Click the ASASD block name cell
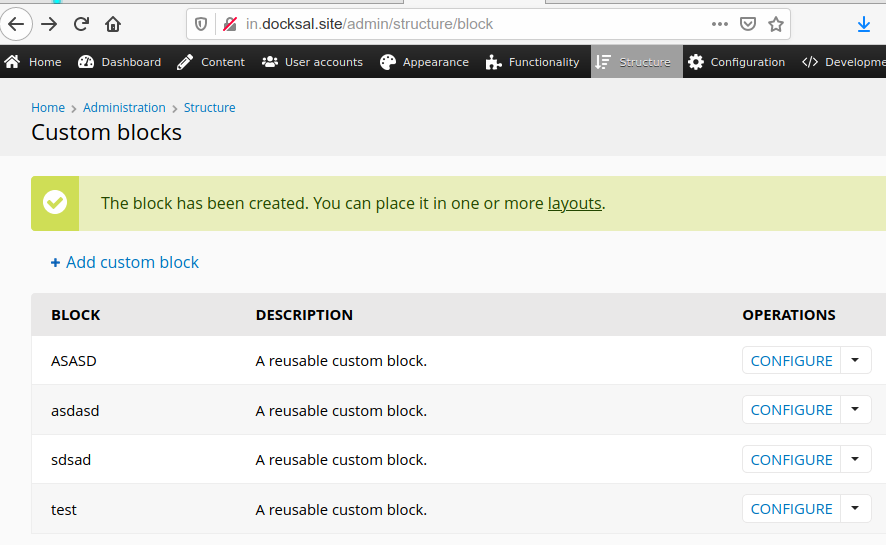The width and height of the screenshot is (886, 545). [73, 361]
